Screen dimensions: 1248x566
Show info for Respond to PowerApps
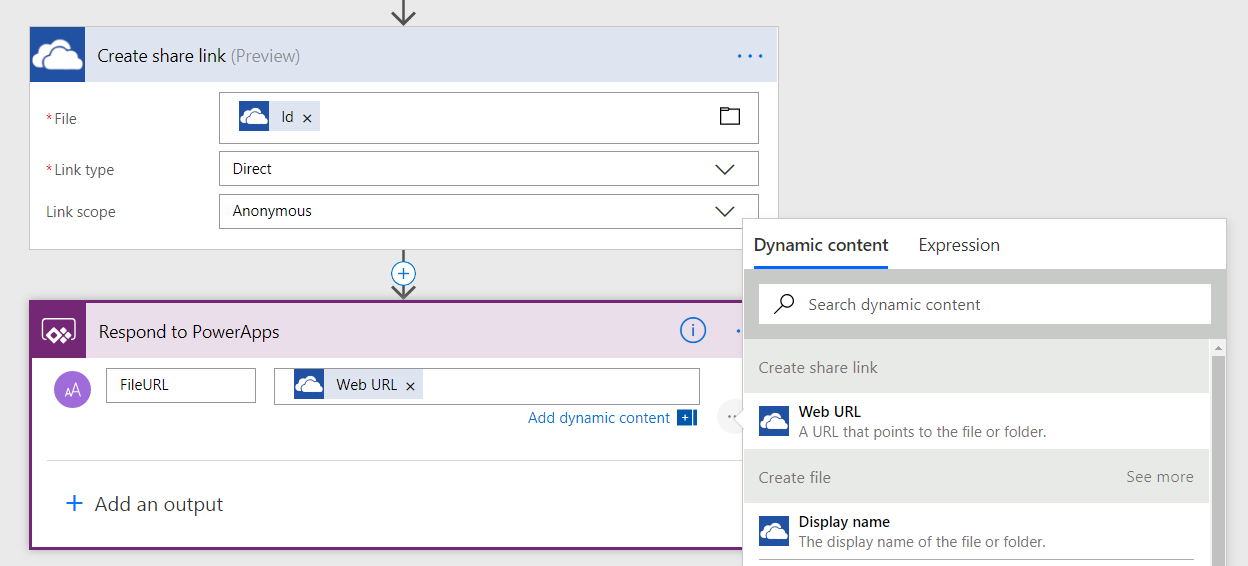point(693,331)
